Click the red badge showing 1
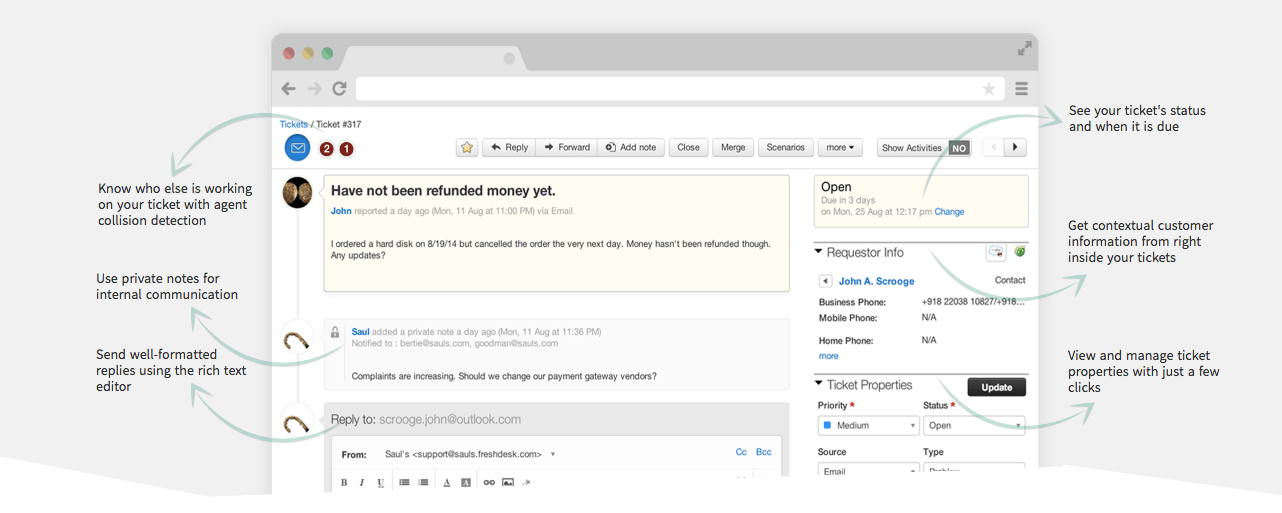The image size is (1282, 513). [x=346, y=149]
